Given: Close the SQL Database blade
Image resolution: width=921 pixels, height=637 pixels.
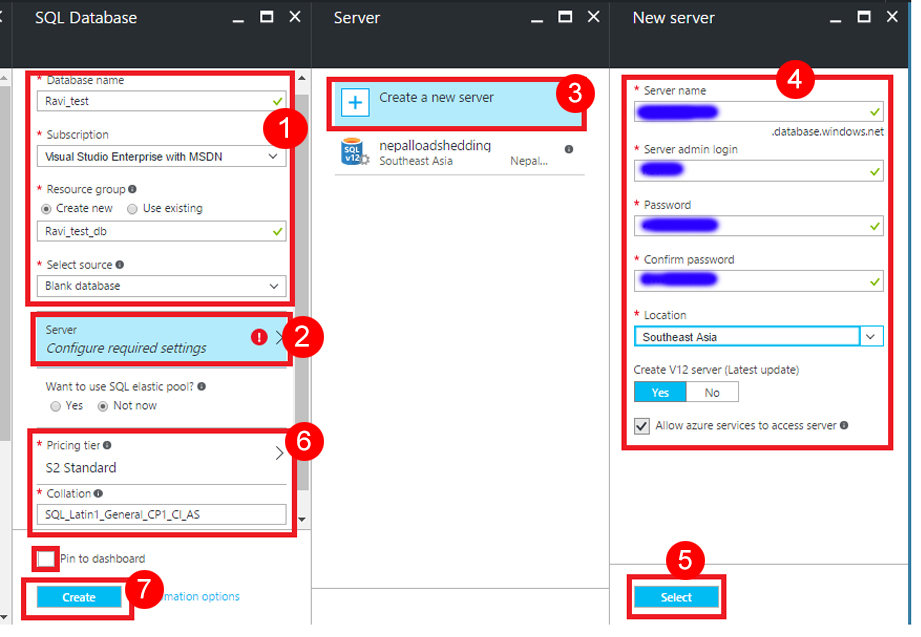Looking at the screenshot, I should click(295, 17).
